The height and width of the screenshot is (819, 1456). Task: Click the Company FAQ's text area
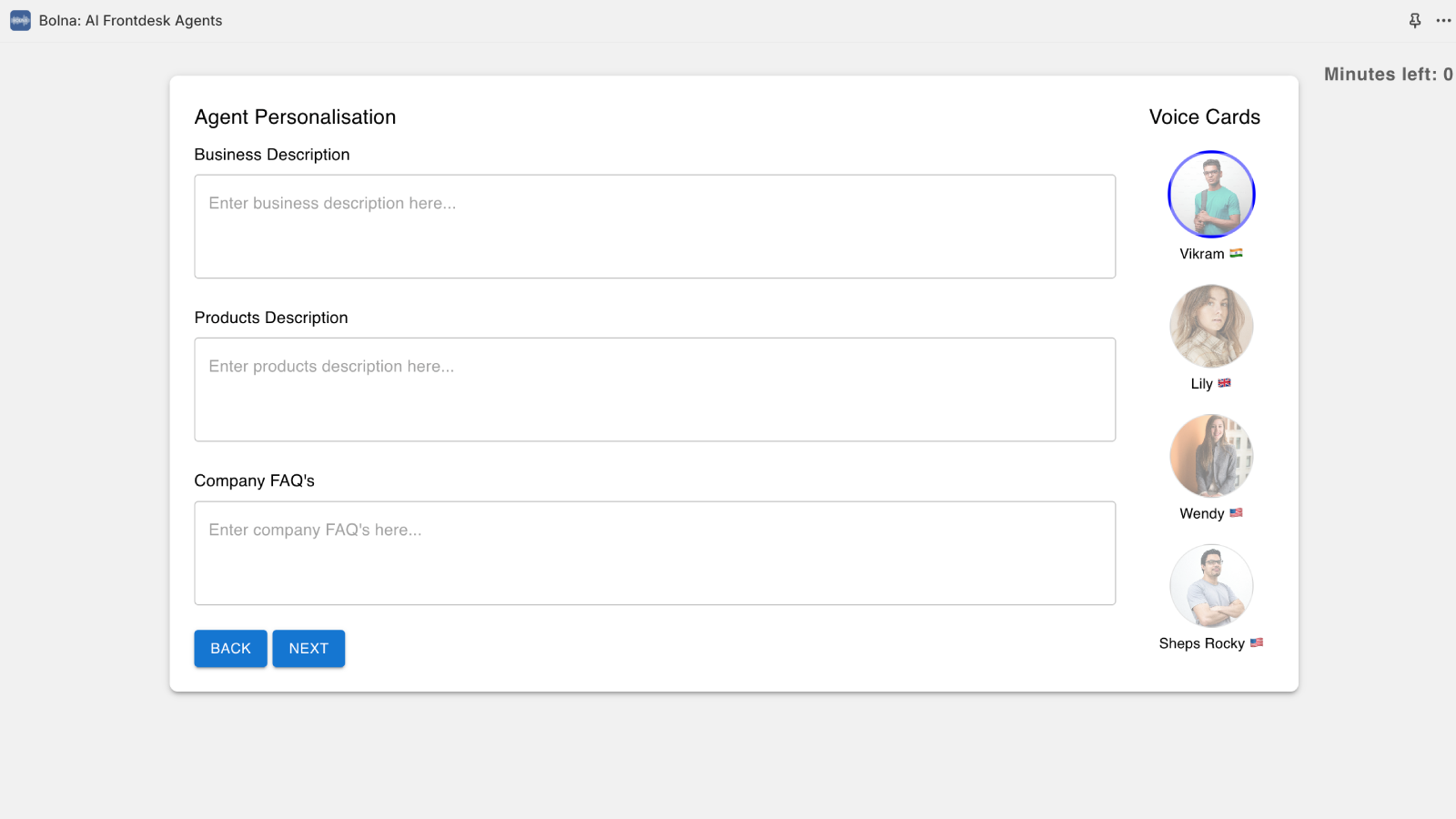tap(654, 552)
